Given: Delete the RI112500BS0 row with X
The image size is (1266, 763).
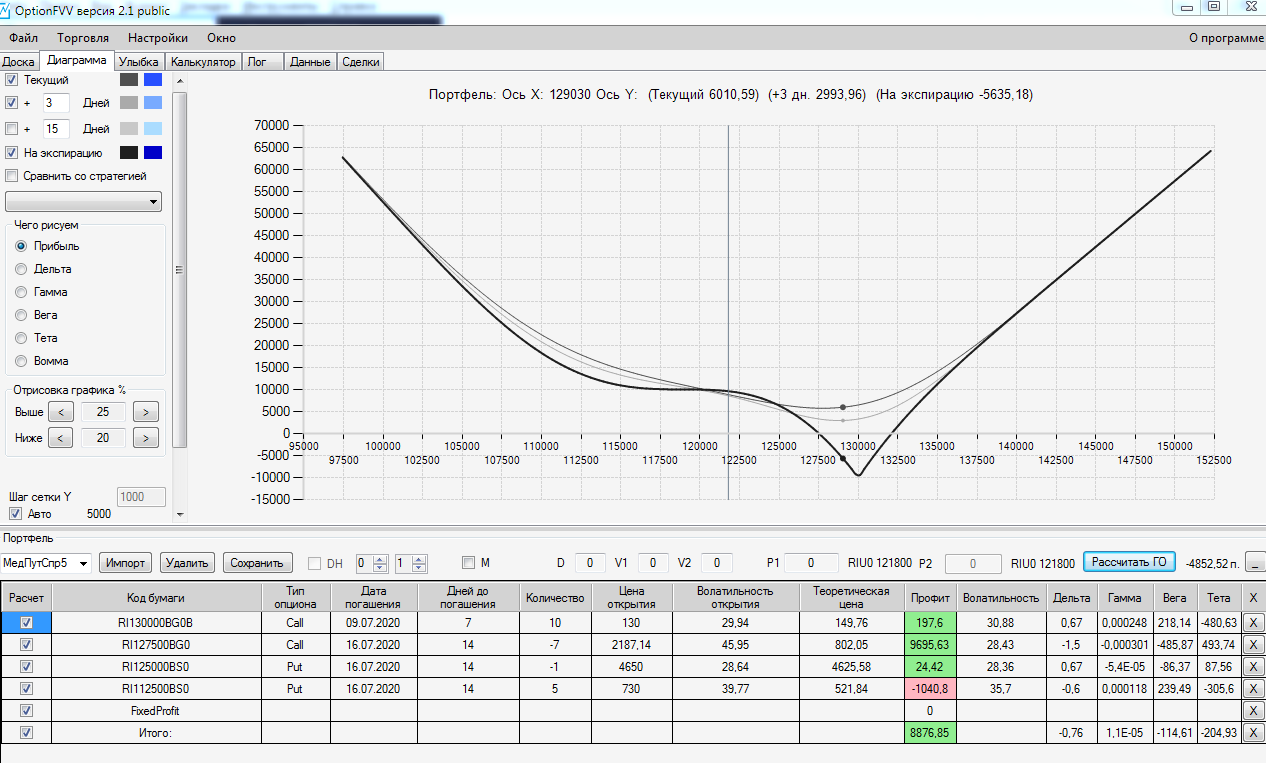Looking at the screenshot, I should click(1254, 688).
